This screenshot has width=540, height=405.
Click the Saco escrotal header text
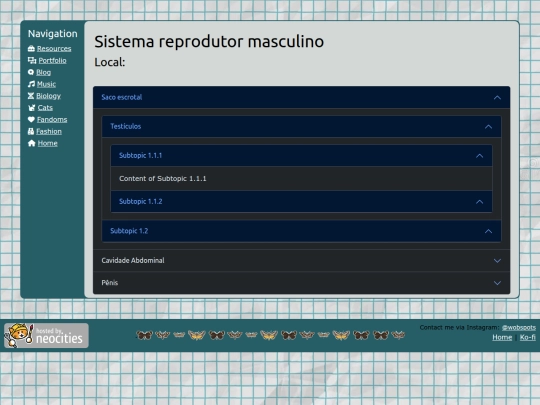tap(122, 97)
